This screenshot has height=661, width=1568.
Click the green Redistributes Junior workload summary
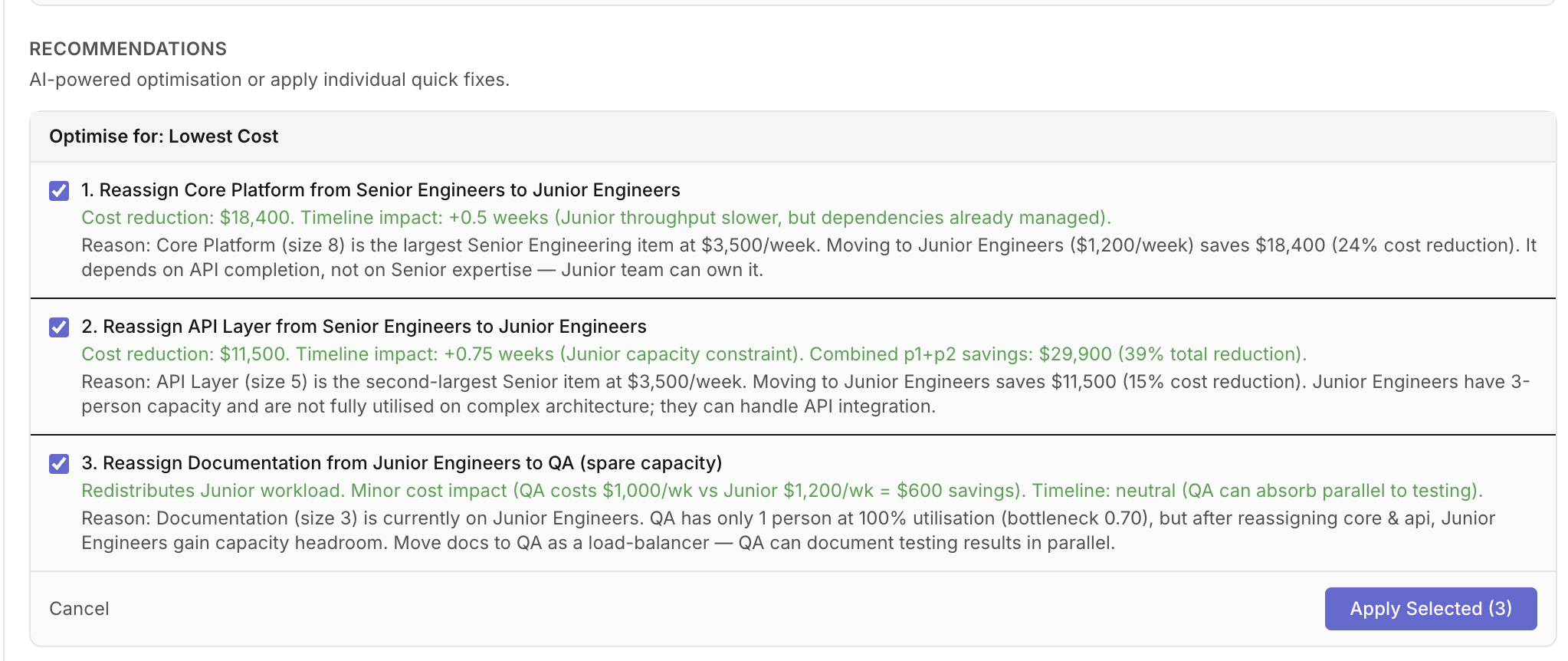(x=782, y=491)
